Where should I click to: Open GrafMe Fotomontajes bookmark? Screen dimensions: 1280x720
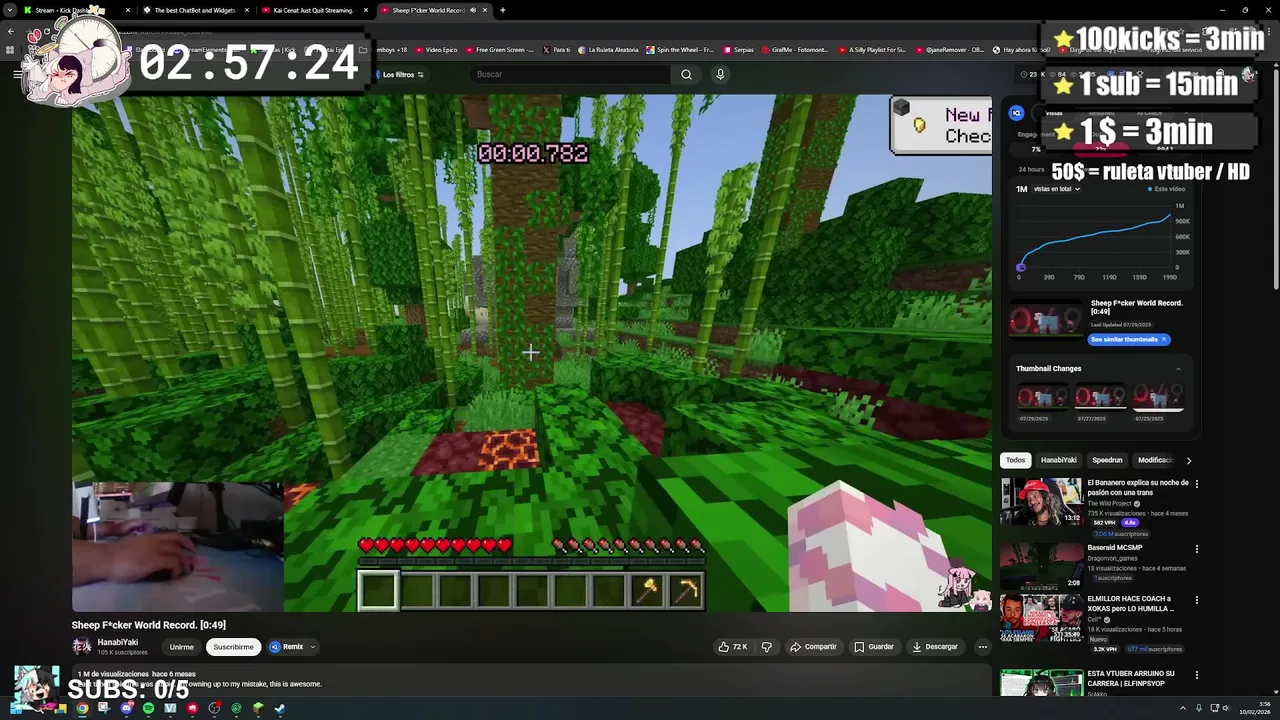click(795, 49)
